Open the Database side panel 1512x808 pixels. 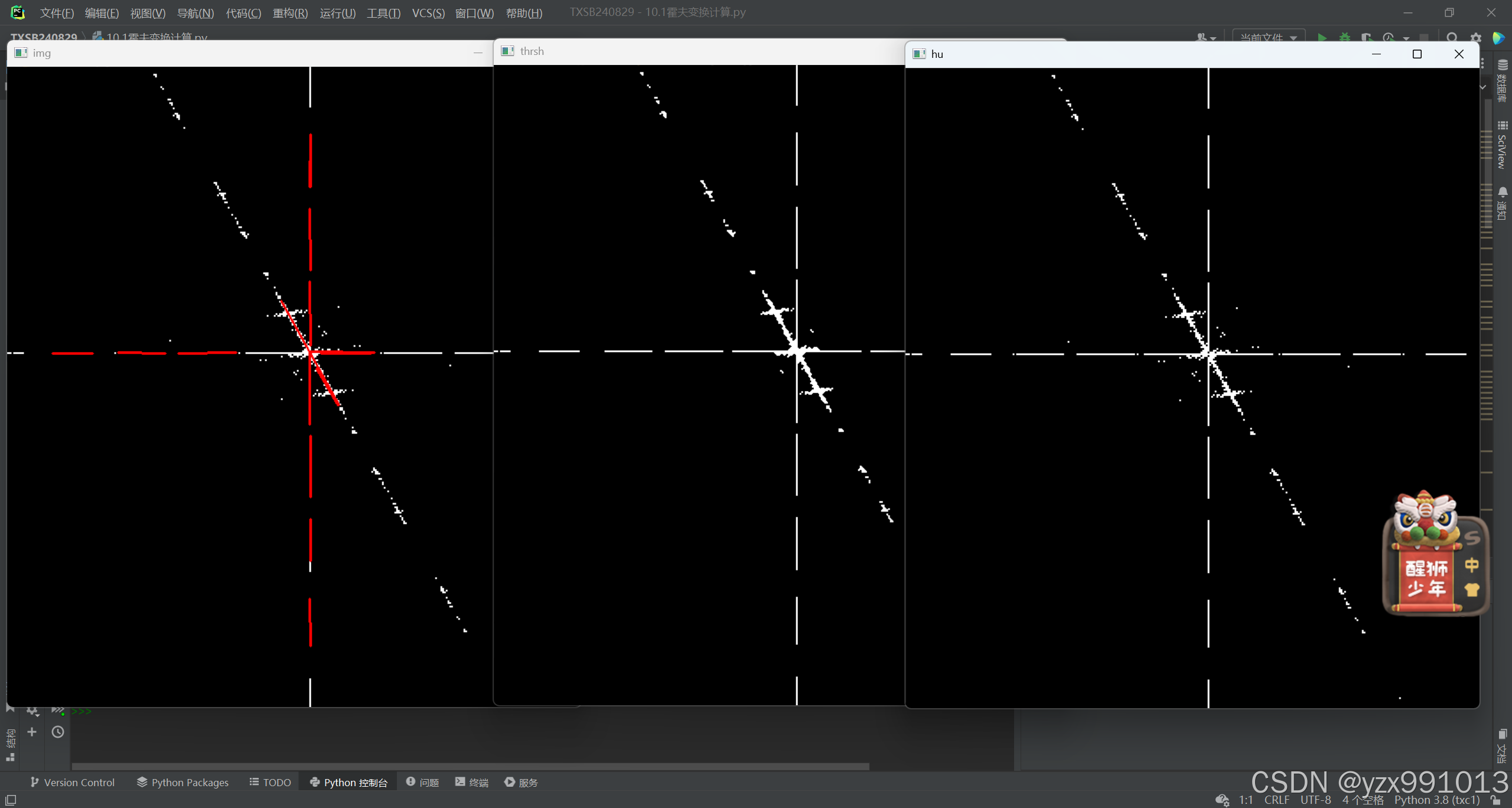pos(1503,80)
